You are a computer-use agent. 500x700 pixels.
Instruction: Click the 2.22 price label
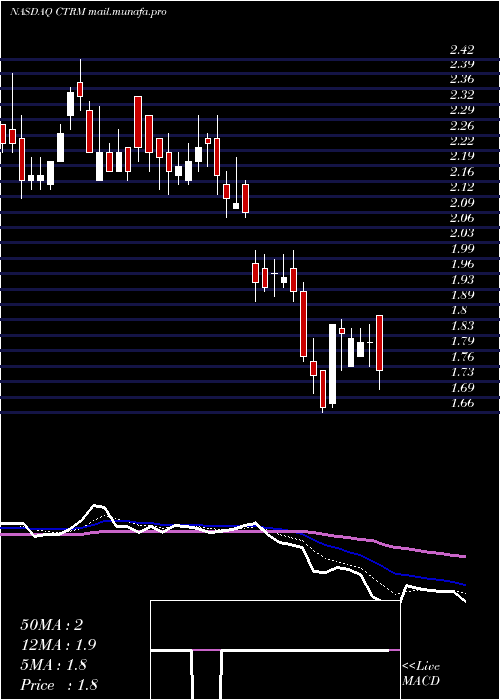pos(462,141)
